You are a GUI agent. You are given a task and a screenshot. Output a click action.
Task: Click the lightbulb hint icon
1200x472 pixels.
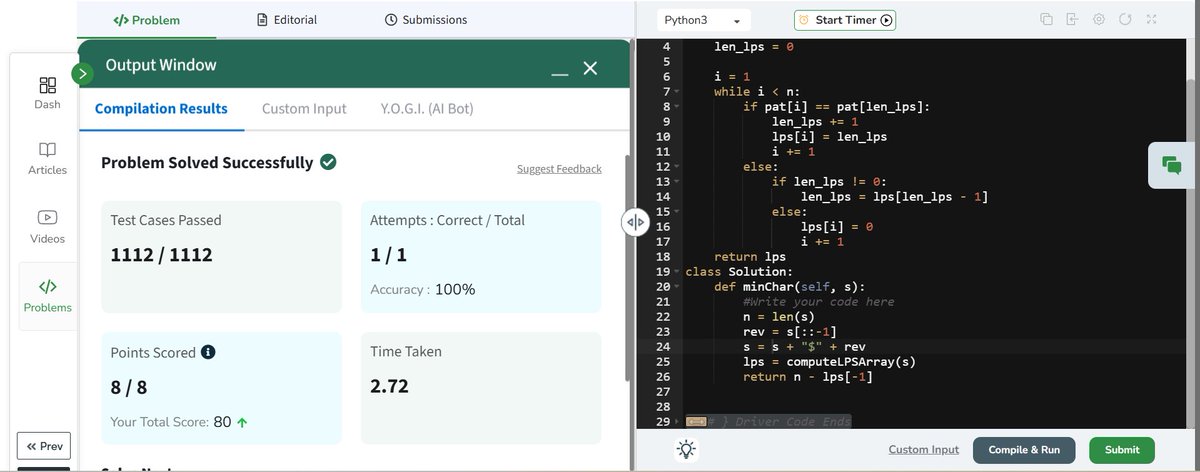tap(686, 449)
